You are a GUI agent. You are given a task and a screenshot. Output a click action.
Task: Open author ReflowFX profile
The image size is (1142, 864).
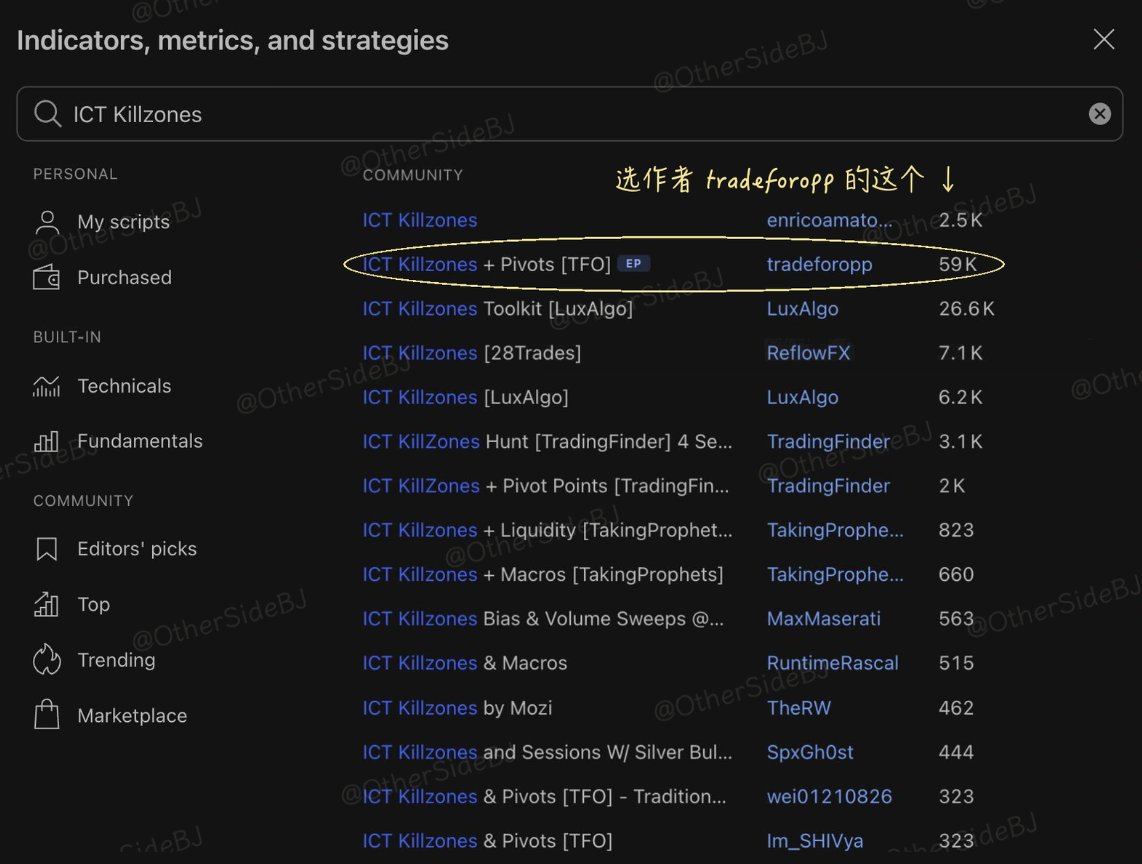[x=808, y=353]
